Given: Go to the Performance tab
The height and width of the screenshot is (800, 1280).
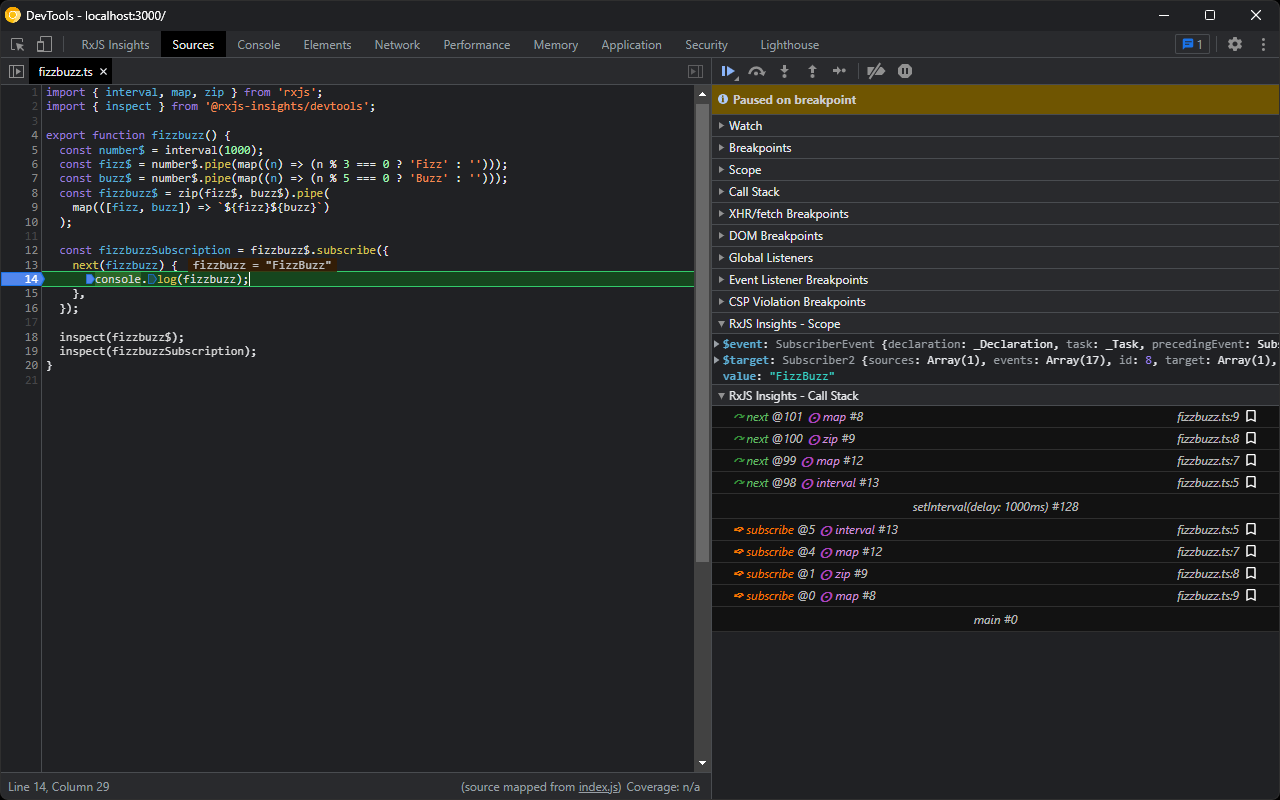Looking at the screenshot, I should (x=477, y=45).
